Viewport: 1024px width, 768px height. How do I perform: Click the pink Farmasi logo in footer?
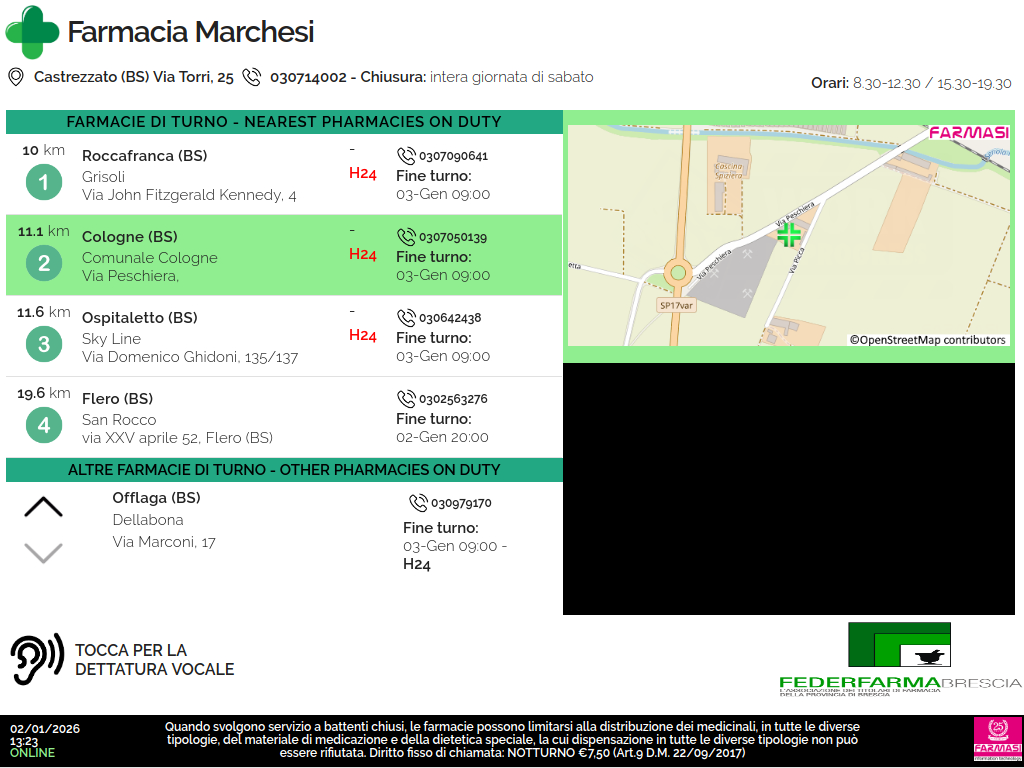[997, 739]
